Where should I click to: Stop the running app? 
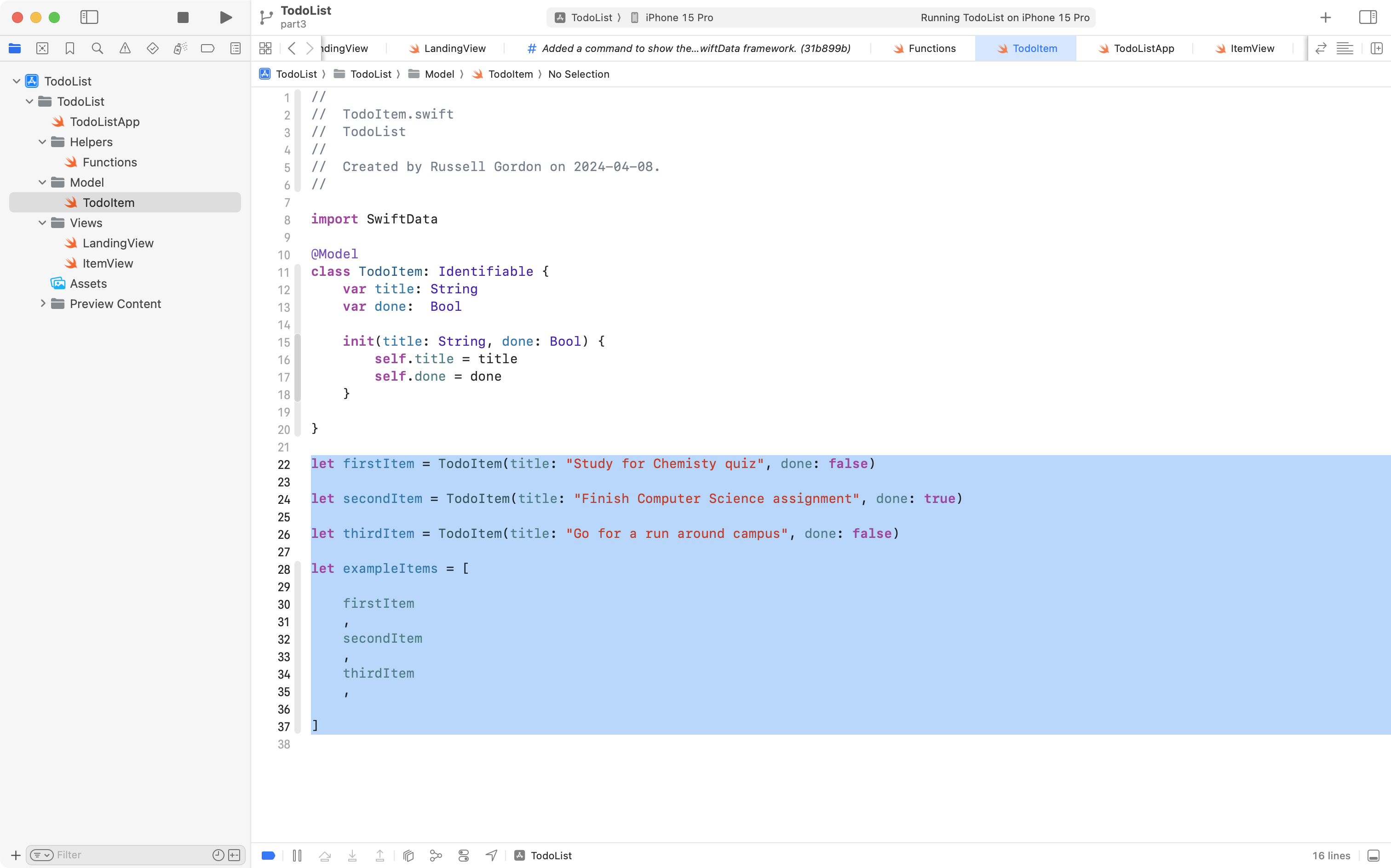182,17
